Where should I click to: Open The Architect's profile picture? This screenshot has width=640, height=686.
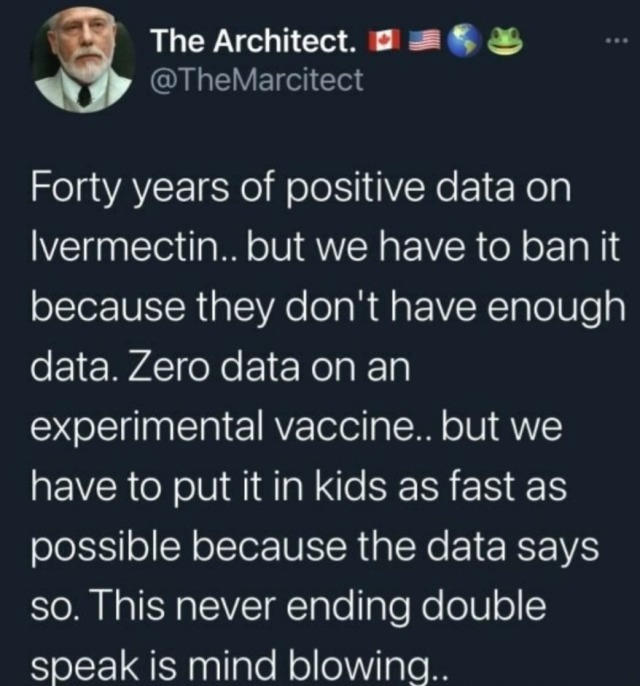click(85, 62)
